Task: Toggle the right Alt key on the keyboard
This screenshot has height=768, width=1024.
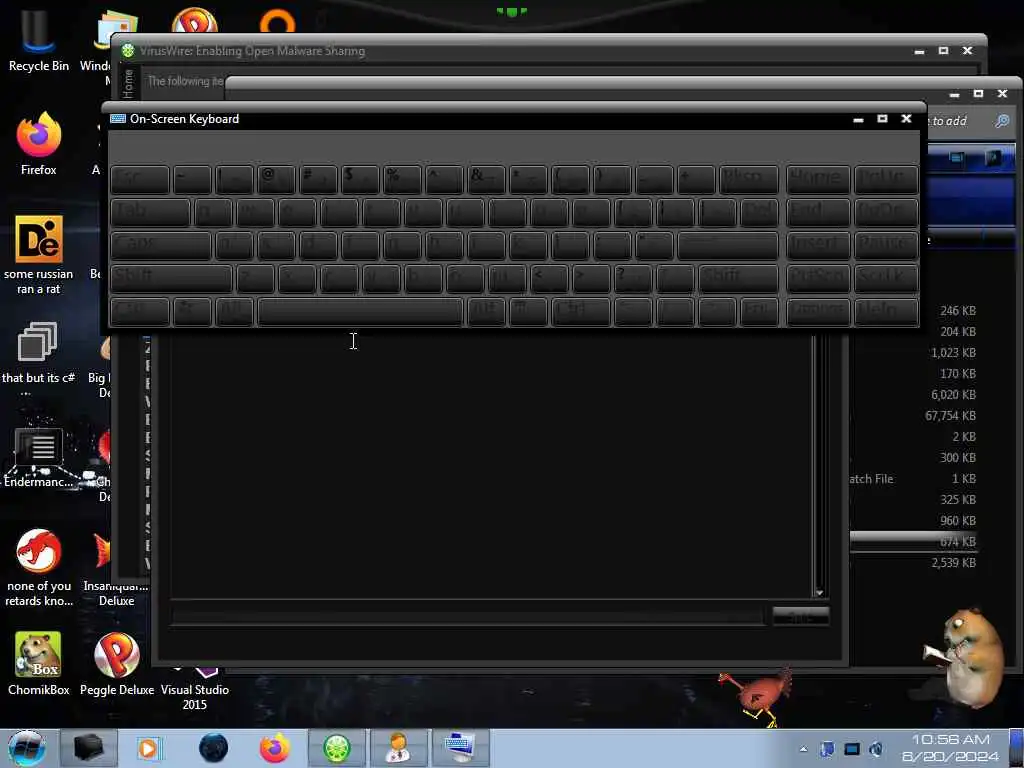Action: point(486,312)
